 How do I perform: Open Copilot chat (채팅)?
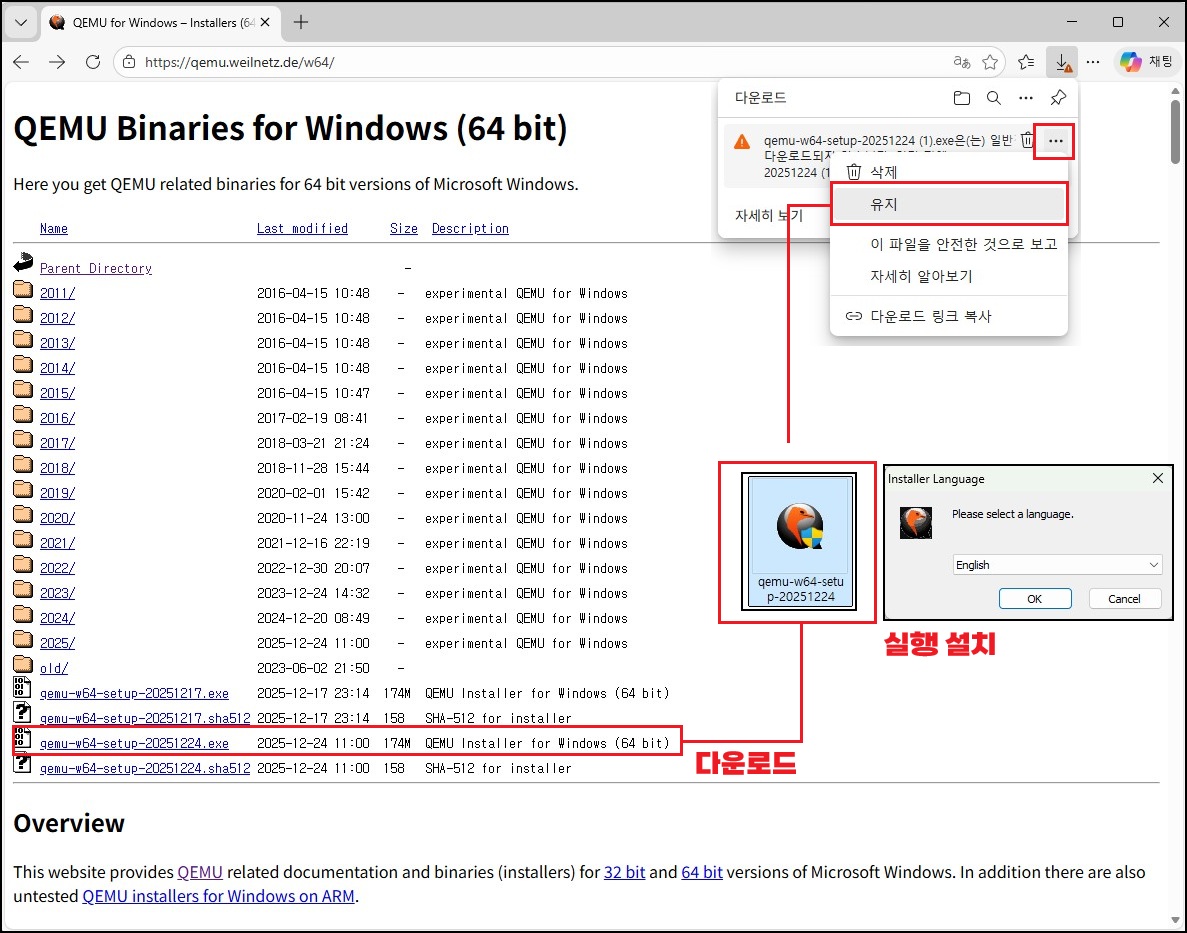coord(1146,62)
